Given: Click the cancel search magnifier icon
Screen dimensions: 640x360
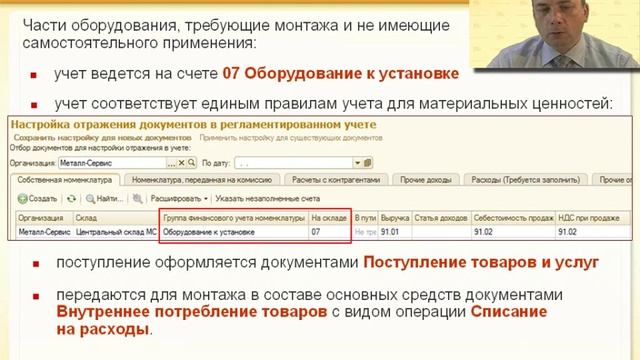Looking at the screenshot, I should tap(138, 199).
